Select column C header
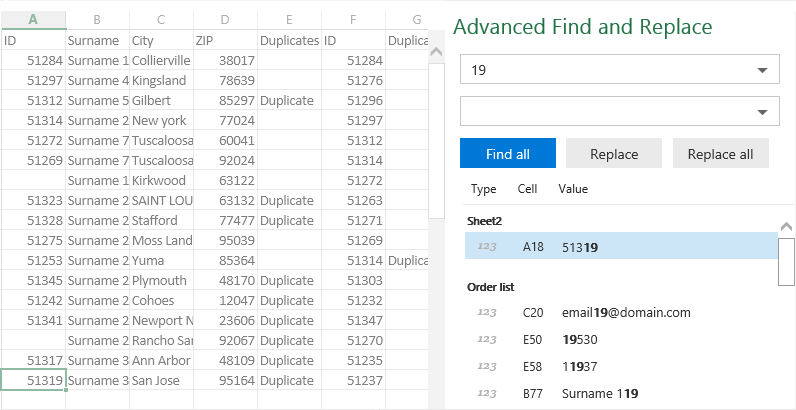 [161, 20]
